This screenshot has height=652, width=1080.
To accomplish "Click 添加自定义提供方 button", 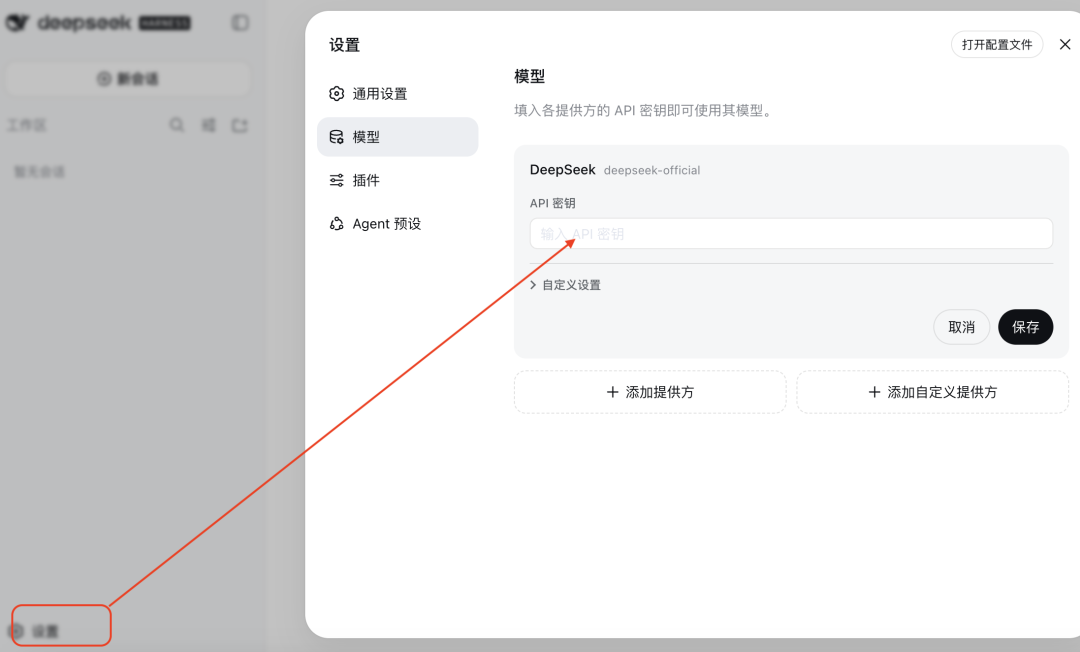I will pos(933,392).
